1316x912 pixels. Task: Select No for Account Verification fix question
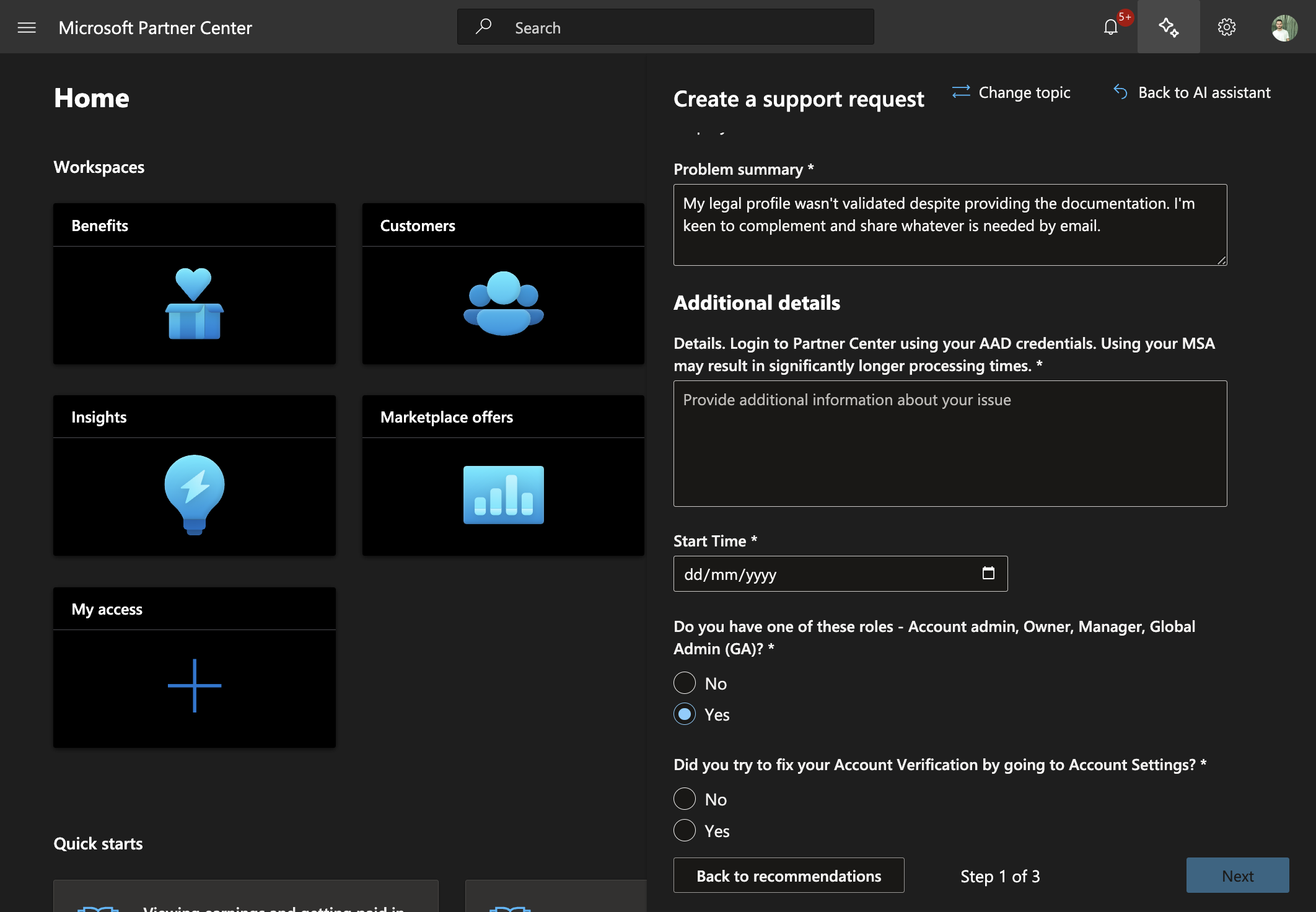(x=685, y=799)
